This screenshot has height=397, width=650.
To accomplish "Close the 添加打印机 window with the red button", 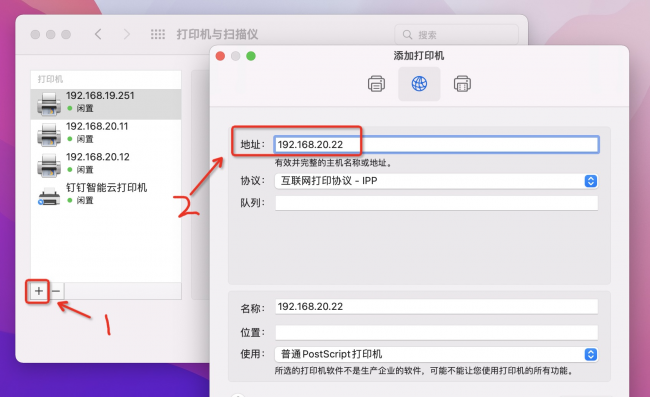I will (221, 56).
